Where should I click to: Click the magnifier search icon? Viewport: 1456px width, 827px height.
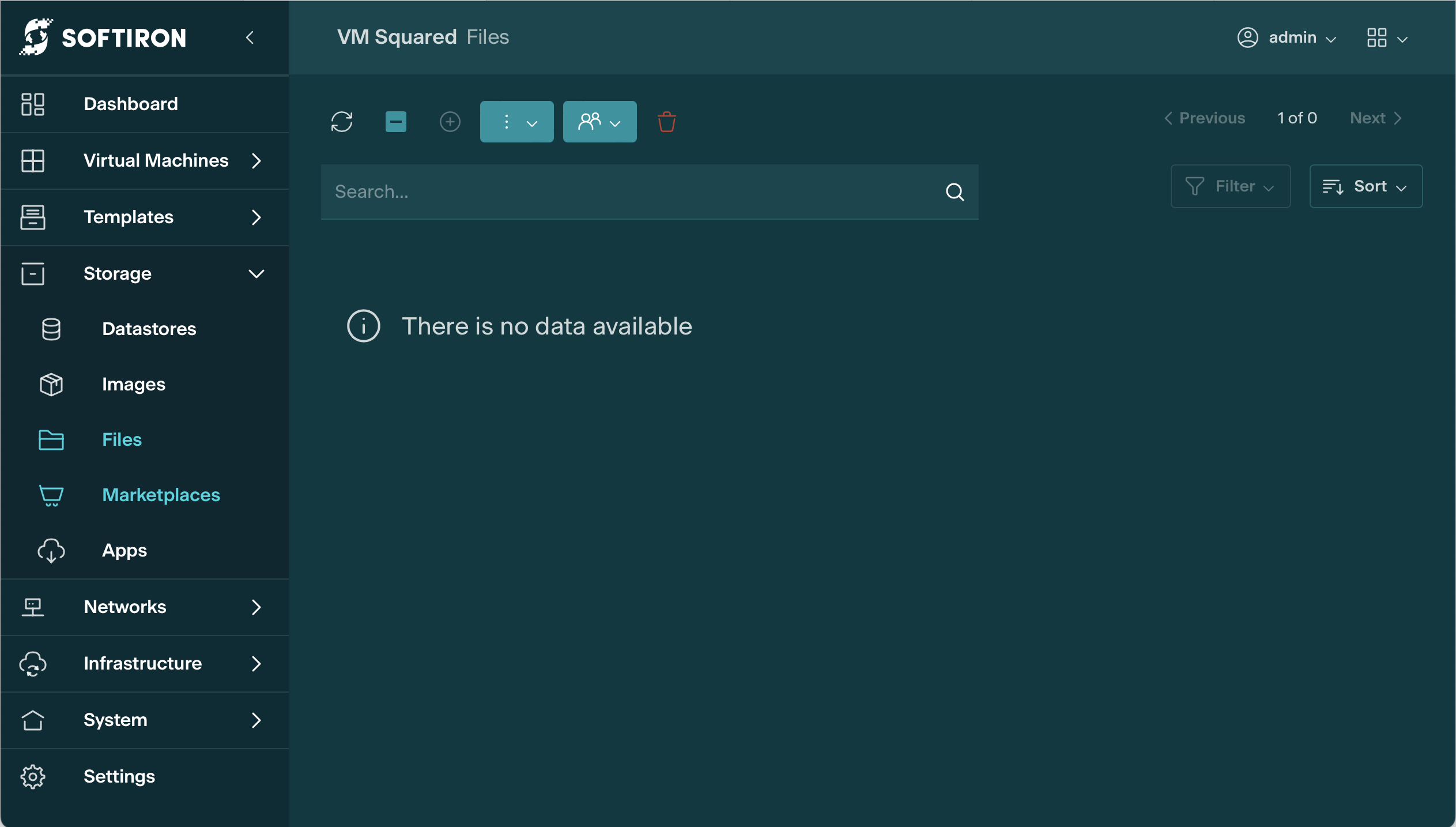pos(955,192)
